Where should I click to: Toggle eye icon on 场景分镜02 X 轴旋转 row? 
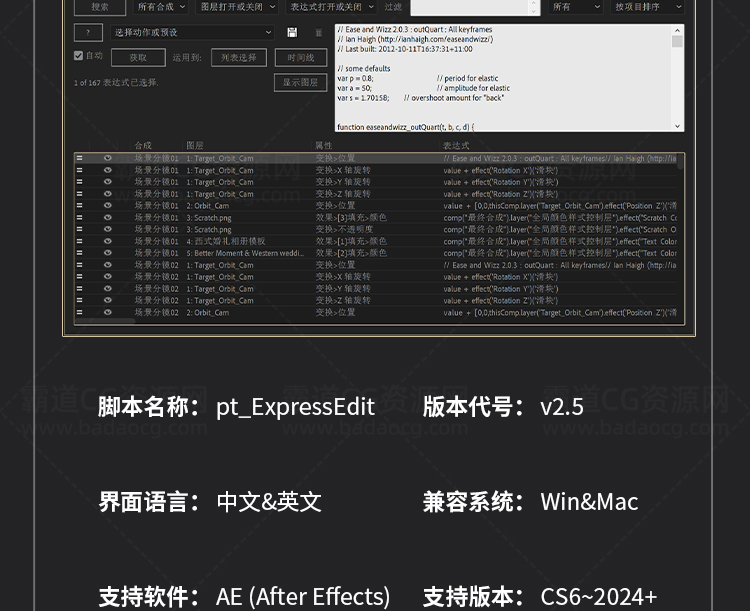(x=108, y=277)
